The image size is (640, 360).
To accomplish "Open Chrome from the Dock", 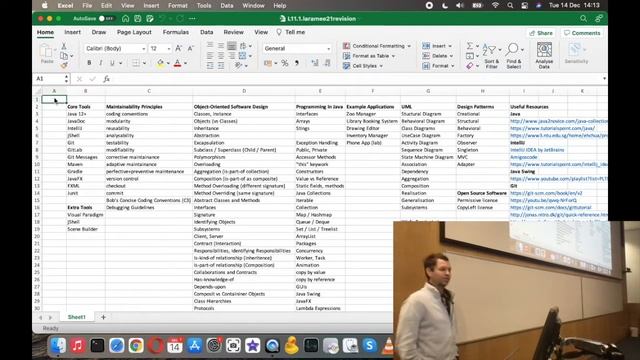I will point(136,345).
